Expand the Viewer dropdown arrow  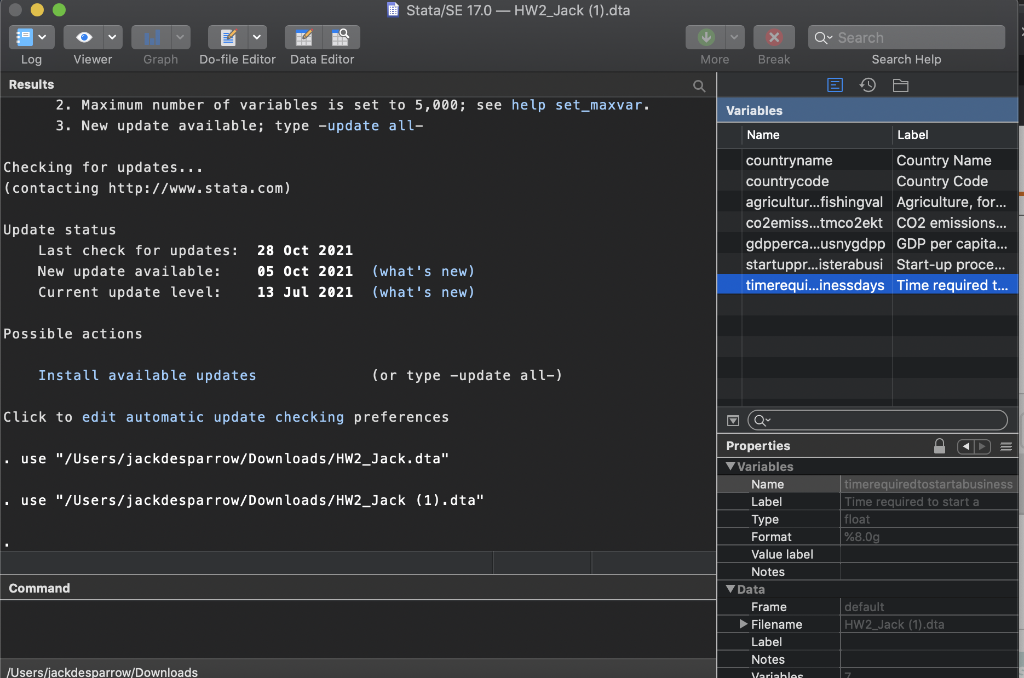112,37
